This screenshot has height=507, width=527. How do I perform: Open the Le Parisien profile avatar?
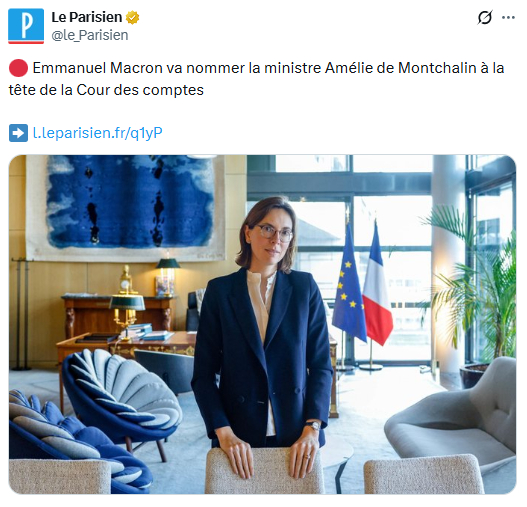click(26, 26)
